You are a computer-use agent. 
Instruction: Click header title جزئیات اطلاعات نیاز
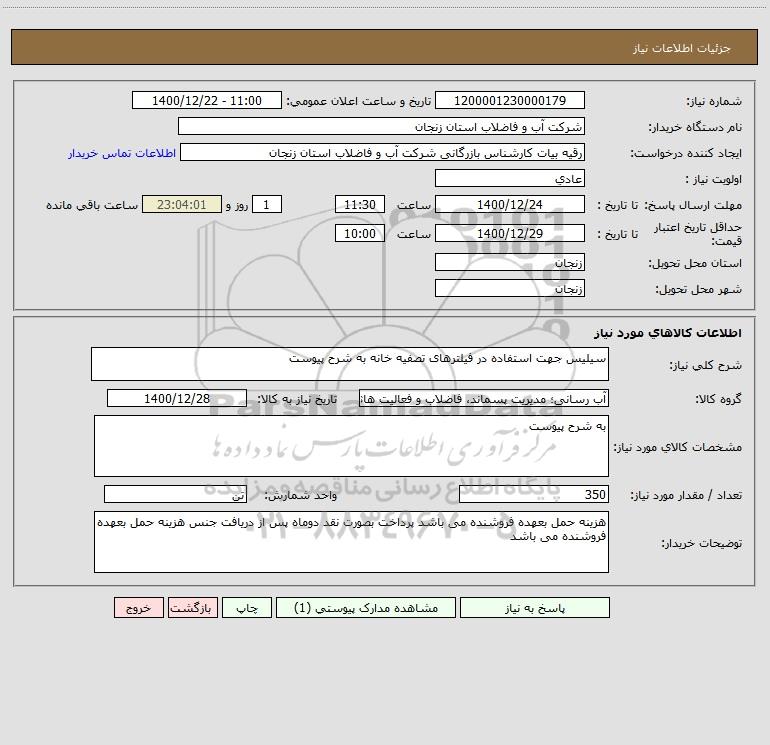point(682,48)
